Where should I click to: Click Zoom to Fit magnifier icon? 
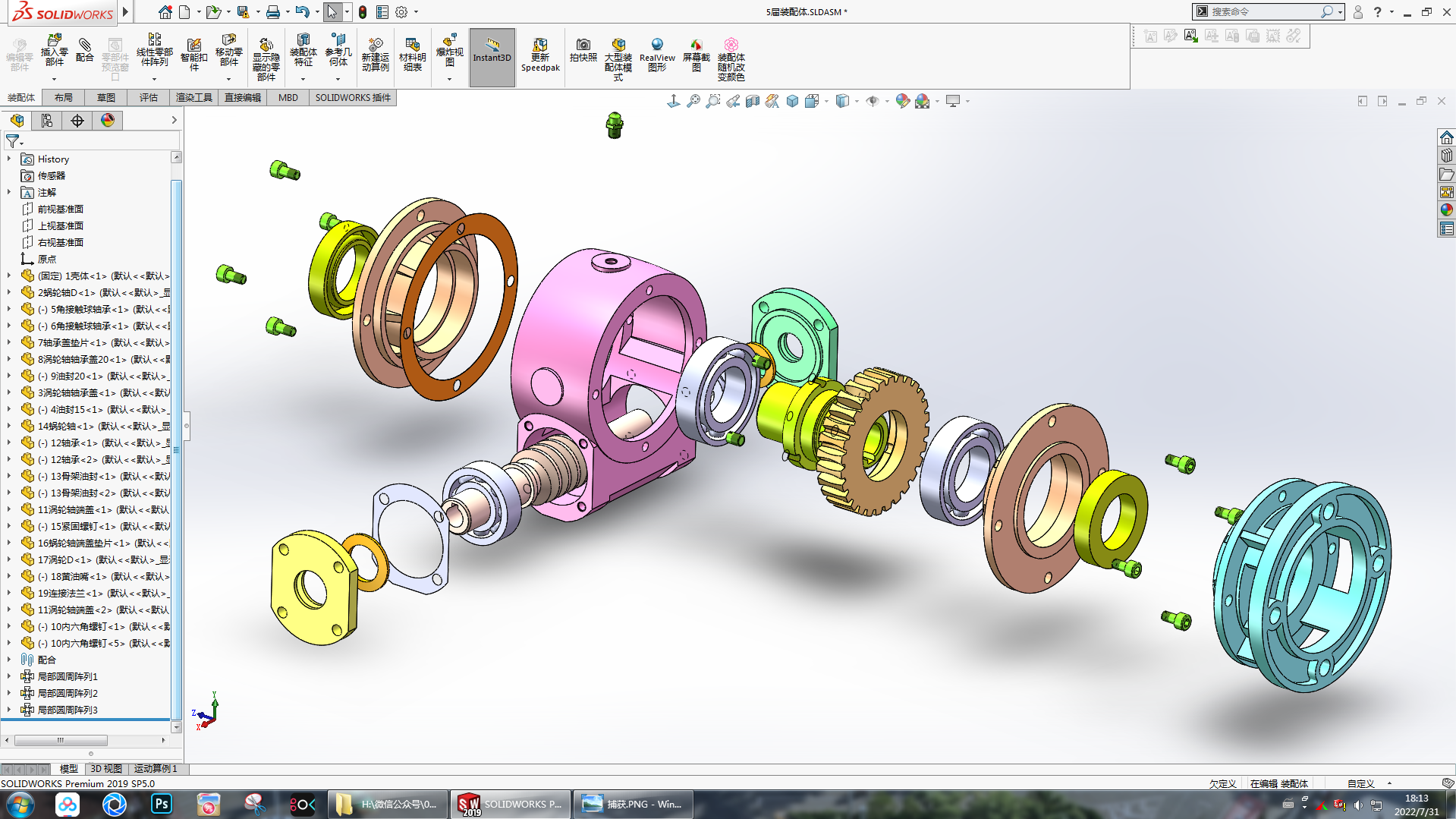(x=693, y=101)
